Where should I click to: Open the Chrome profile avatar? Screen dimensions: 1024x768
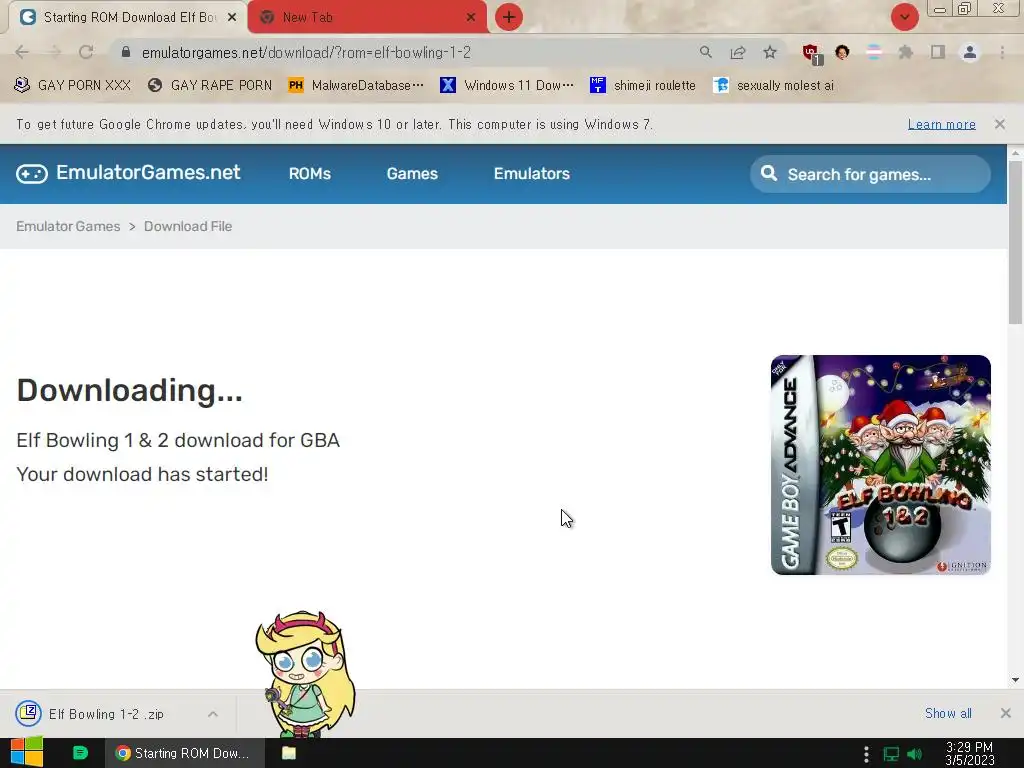(x=970, y=52)
